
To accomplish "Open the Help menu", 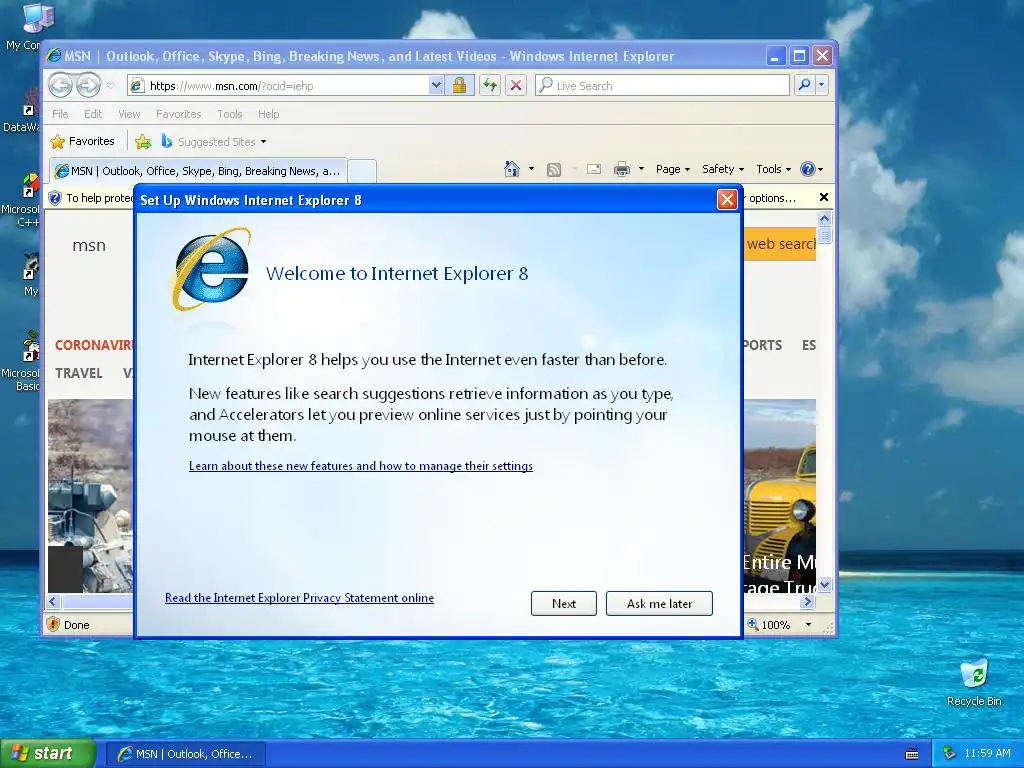I will coord(268,114).
